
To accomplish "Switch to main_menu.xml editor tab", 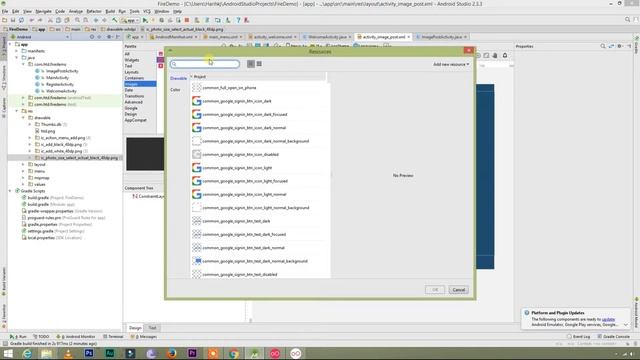I will tap(222, 37).
